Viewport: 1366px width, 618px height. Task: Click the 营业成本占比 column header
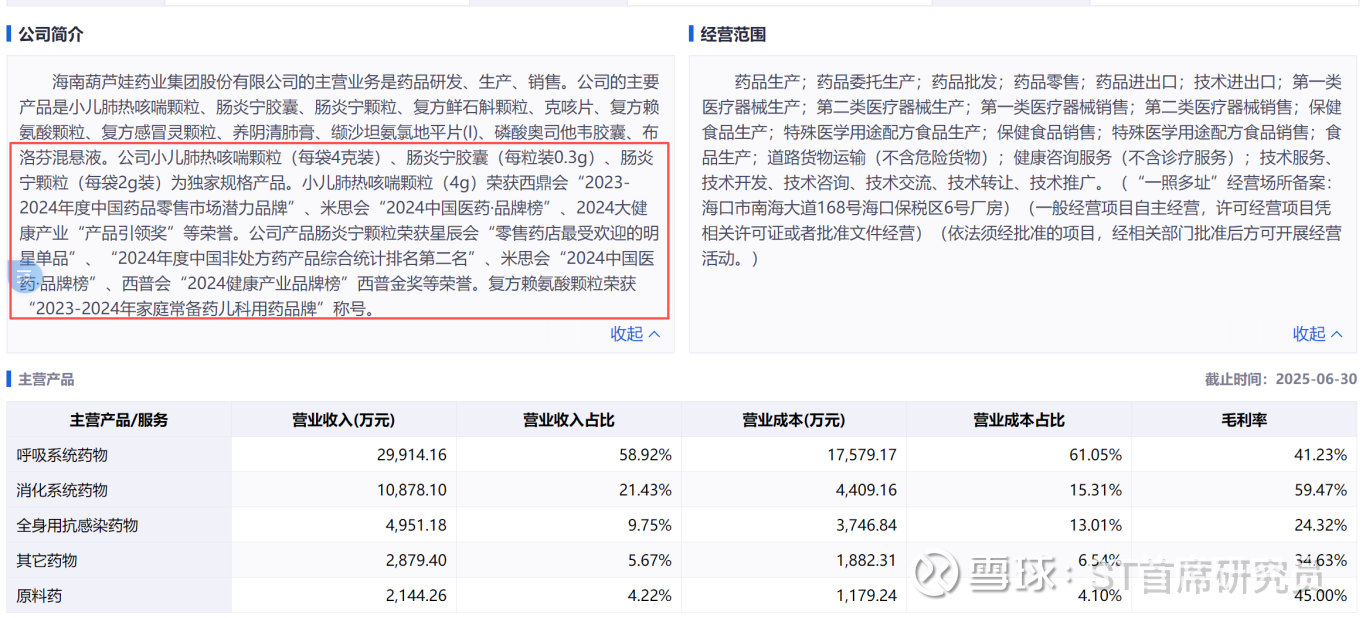pos(1019,420)
